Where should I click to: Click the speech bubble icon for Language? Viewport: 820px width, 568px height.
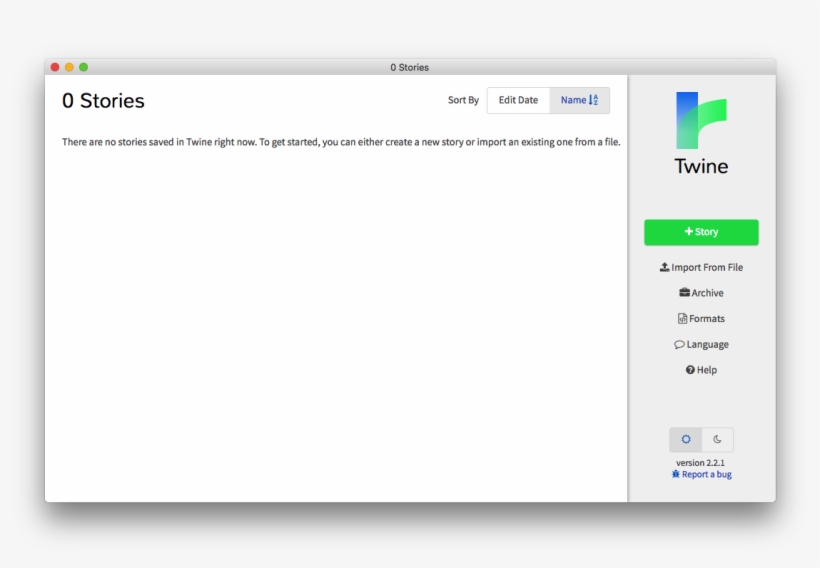679,345
